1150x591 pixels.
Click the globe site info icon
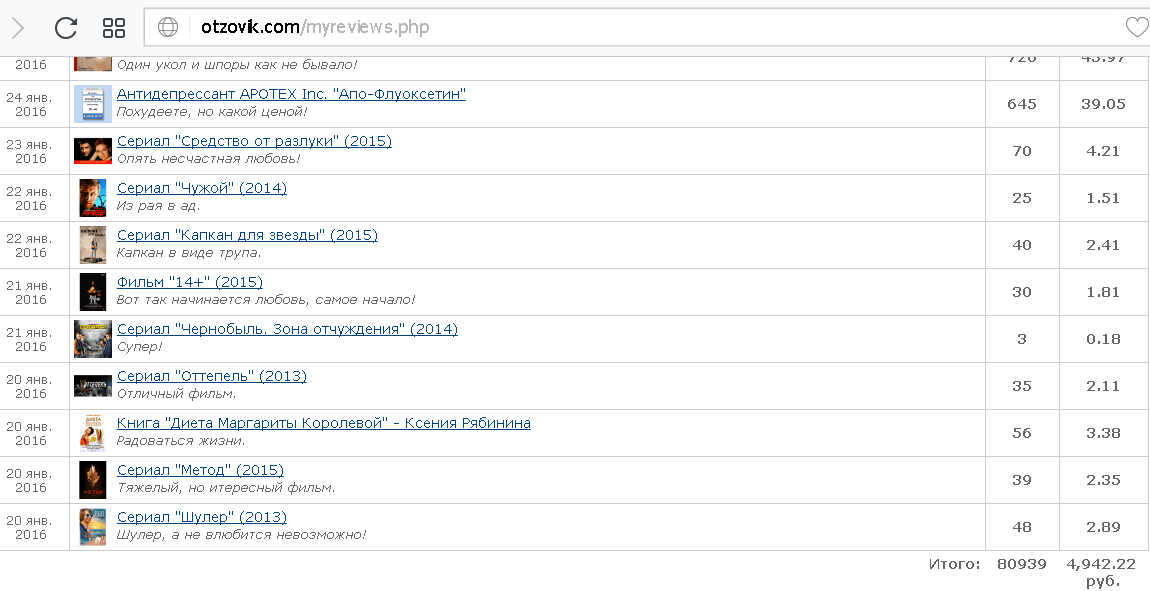168,27
